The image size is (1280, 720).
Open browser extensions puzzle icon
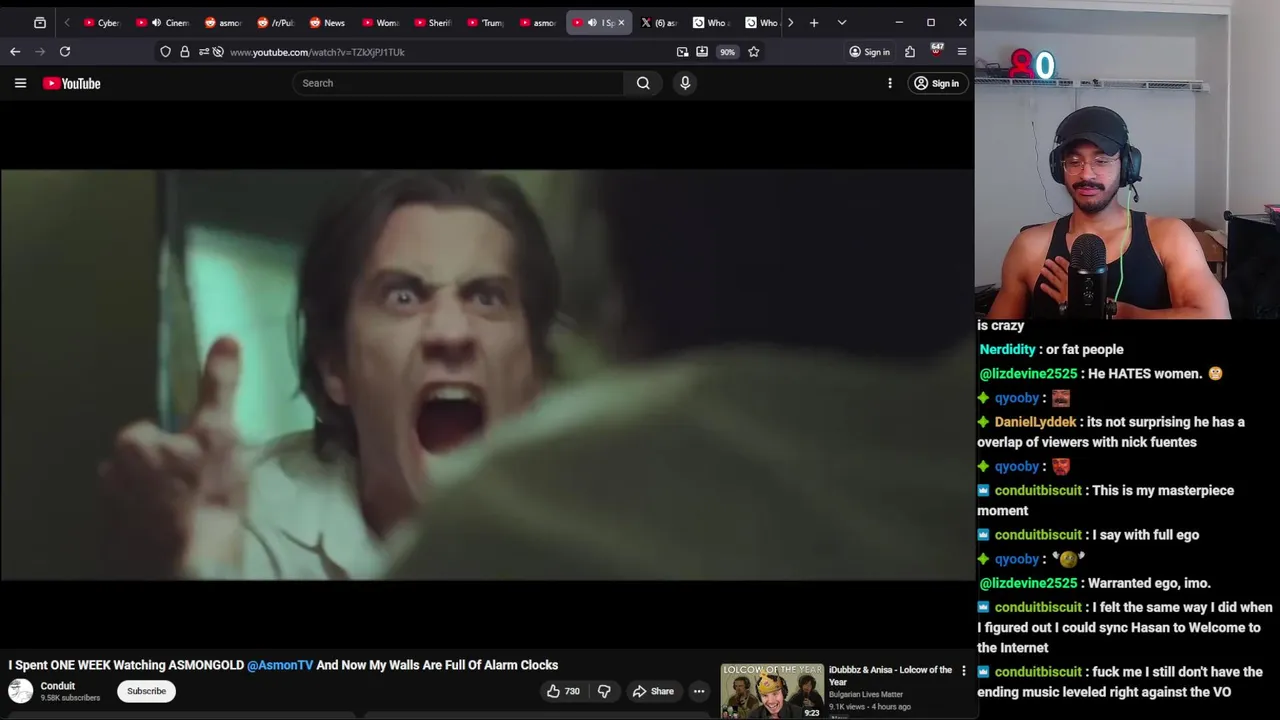910,52
